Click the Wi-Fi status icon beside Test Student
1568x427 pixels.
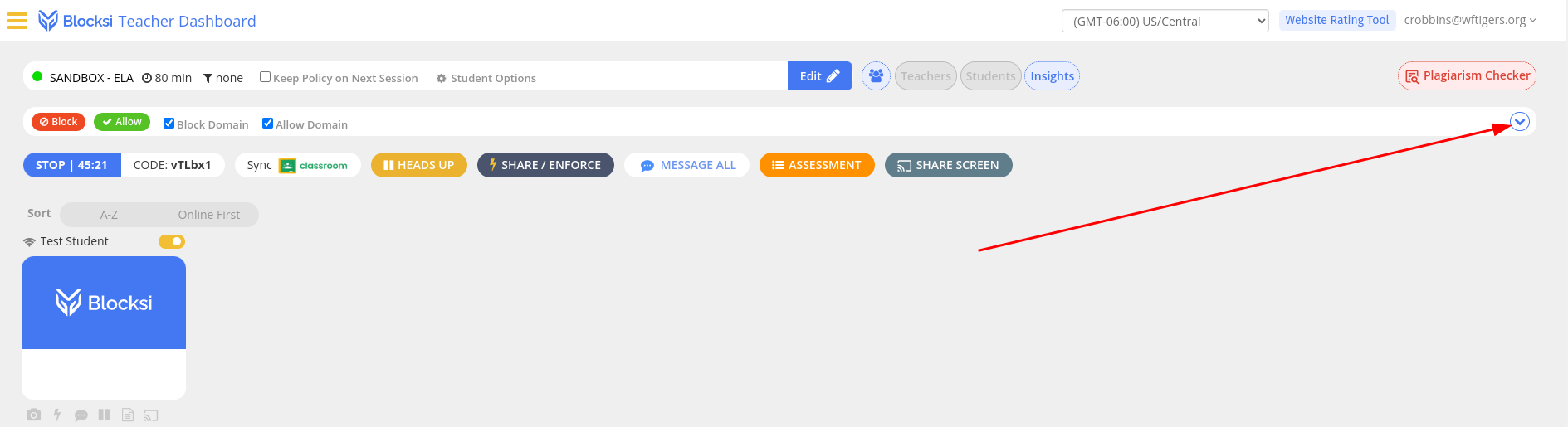tap(29, 242)
